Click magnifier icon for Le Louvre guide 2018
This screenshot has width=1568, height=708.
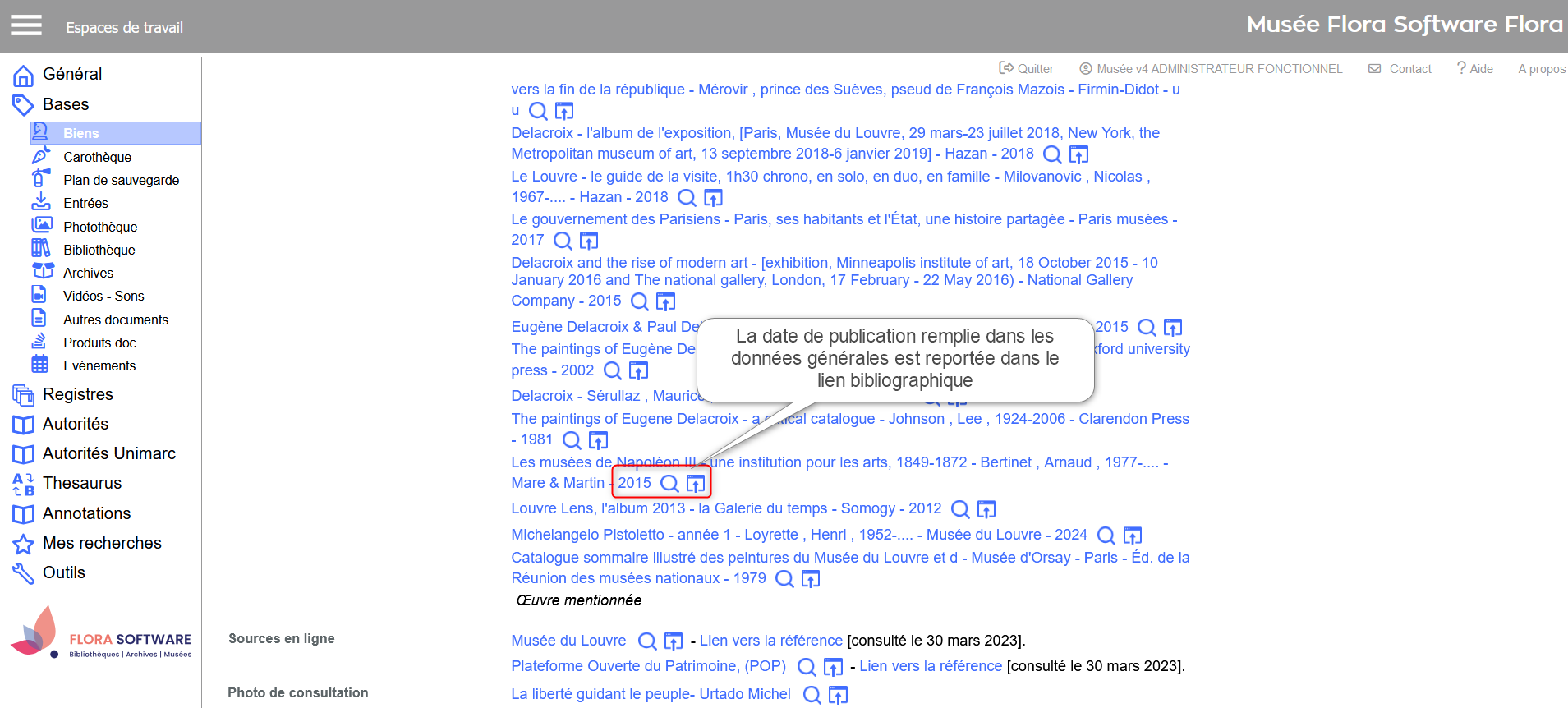click(687, 198)
